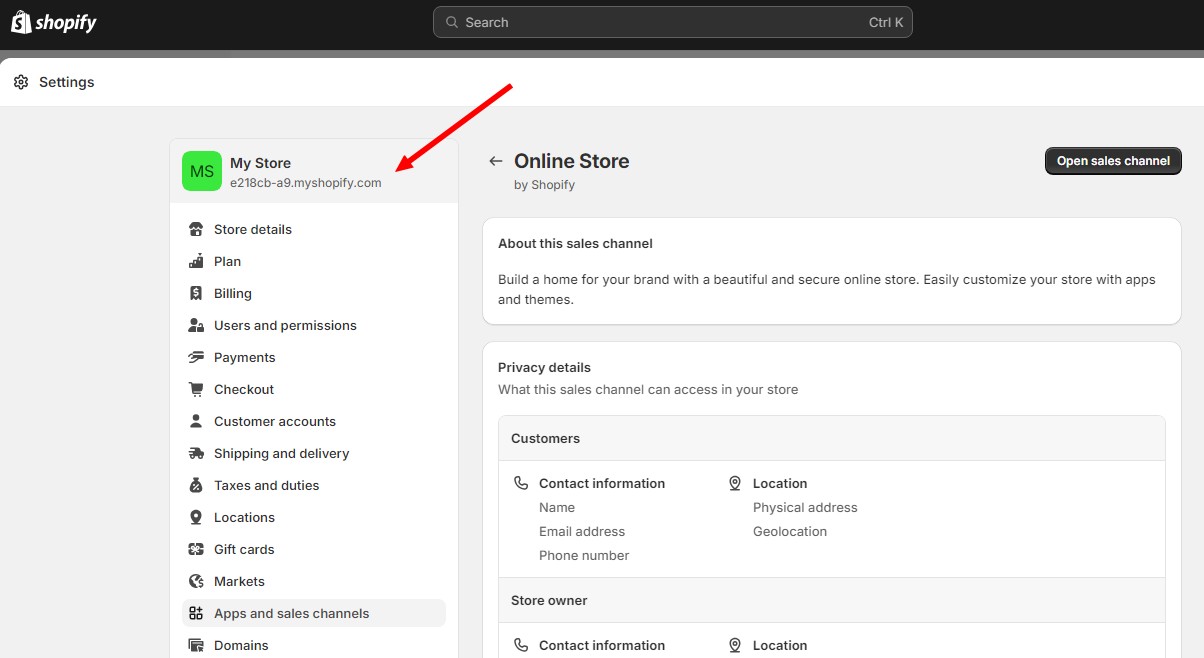Click 'Location' label under Customers

click(780, 483)
